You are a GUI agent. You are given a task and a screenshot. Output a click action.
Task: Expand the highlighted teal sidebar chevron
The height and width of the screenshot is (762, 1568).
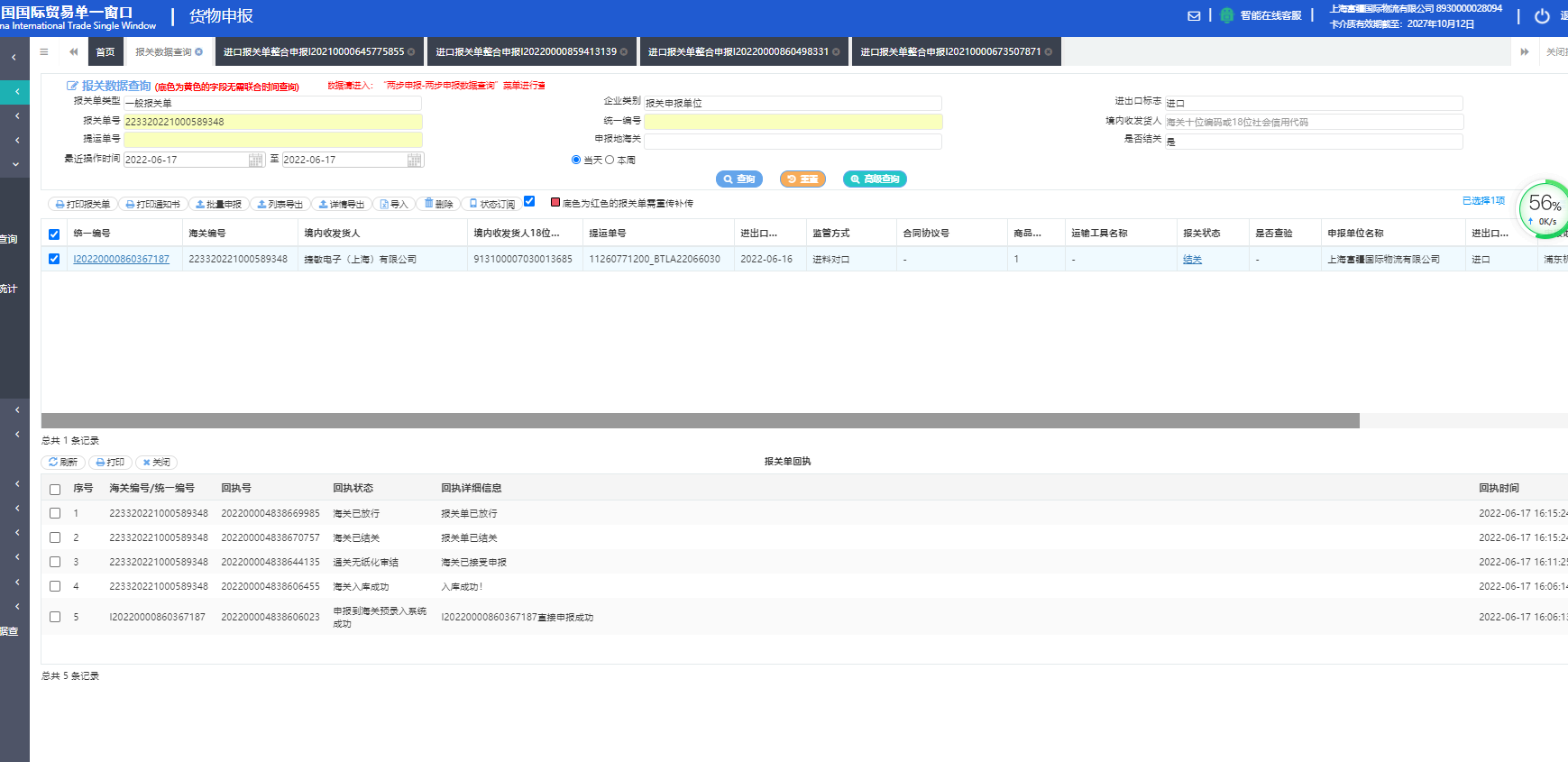(14, 92)
